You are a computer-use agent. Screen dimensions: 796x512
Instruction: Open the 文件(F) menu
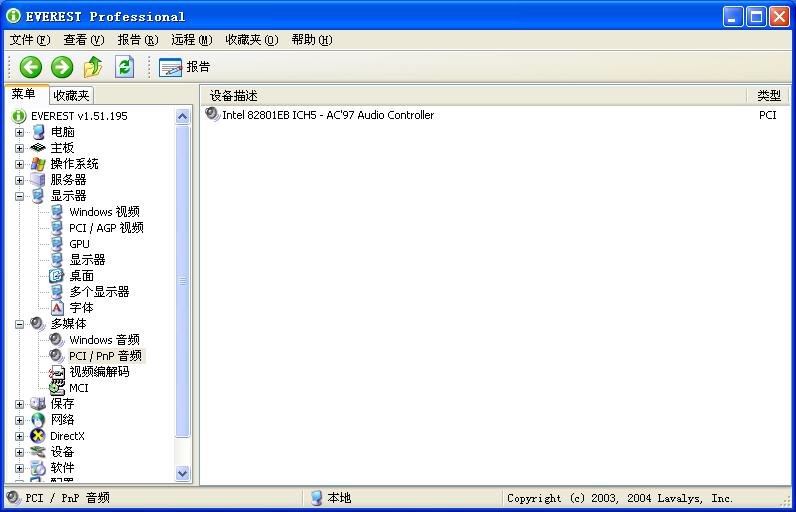[x=30, y=40]
